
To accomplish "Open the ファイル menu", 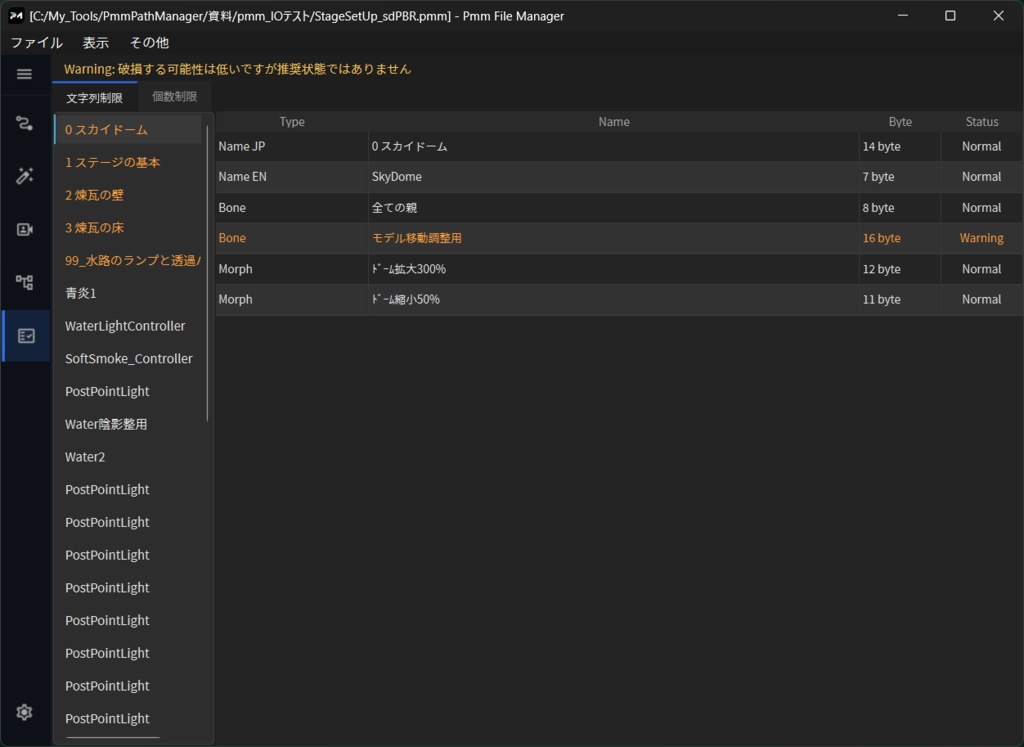I will [x=36, y=43].
